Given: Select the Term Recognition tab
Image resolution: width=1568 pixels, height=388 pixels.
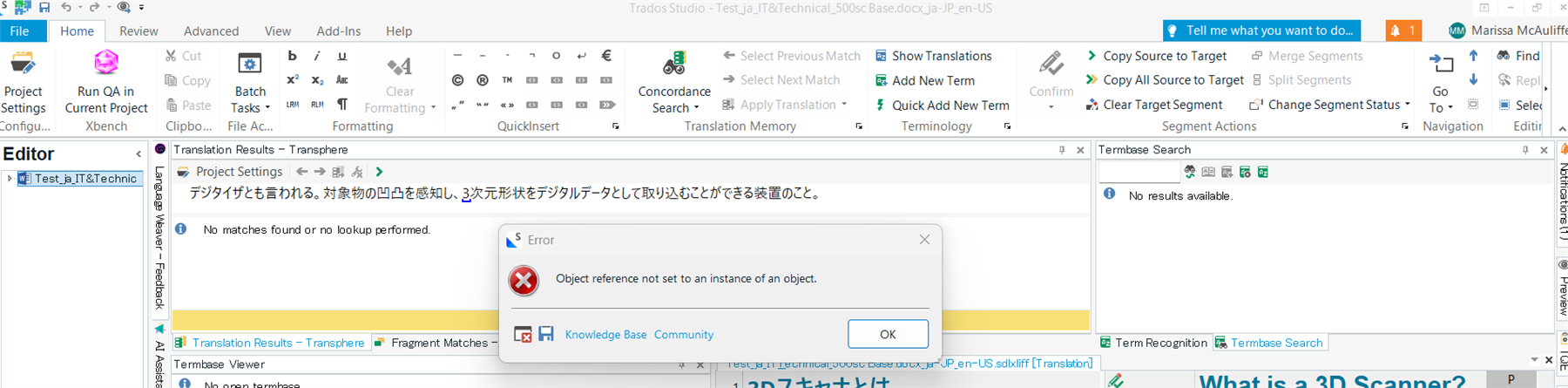Looking at the screenshot, I should (1153, 343).
